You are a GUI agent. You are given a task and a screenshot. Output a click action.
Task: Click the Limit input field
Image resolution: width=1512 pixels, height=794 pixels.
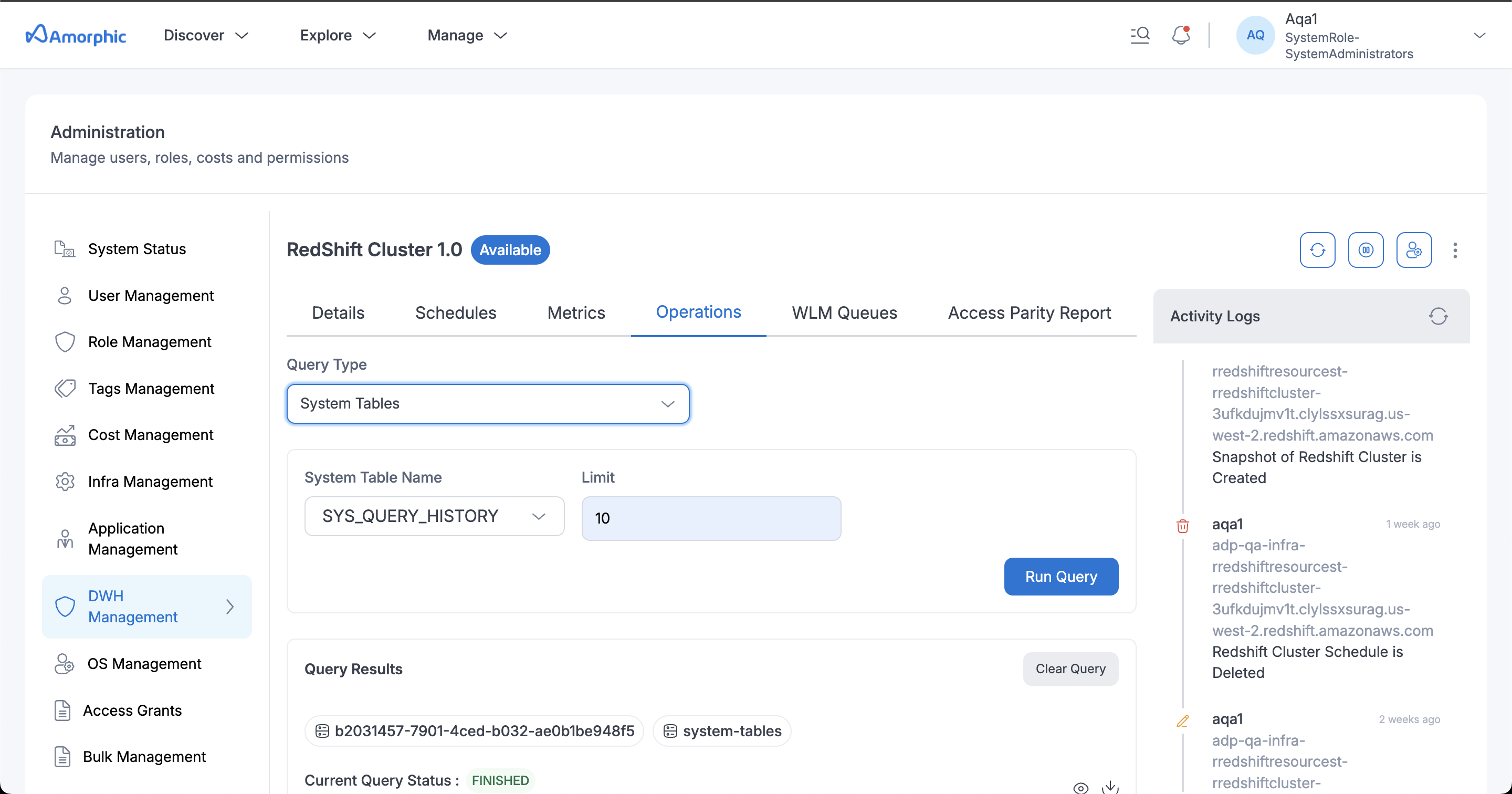tap(711, 518)
